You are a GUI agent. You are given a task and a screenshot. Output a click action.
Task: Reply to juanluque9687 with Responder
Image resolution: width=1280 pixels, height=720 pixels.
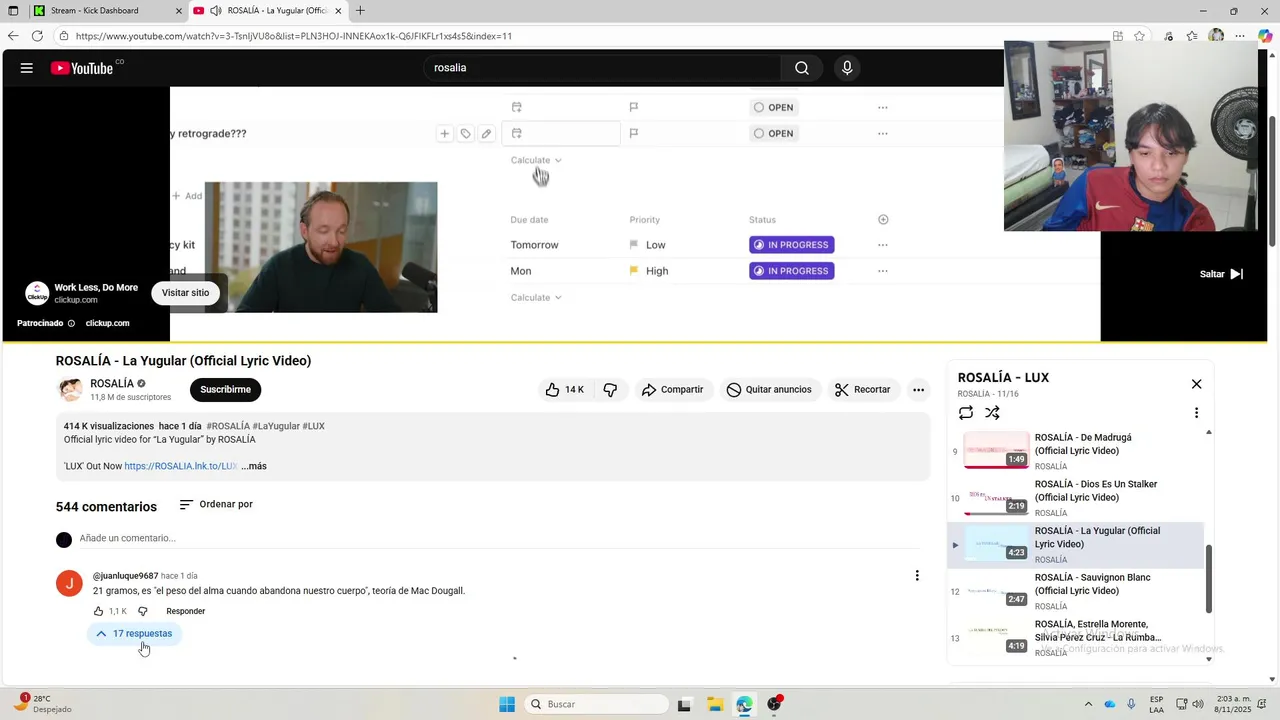[x=186, y=611]
